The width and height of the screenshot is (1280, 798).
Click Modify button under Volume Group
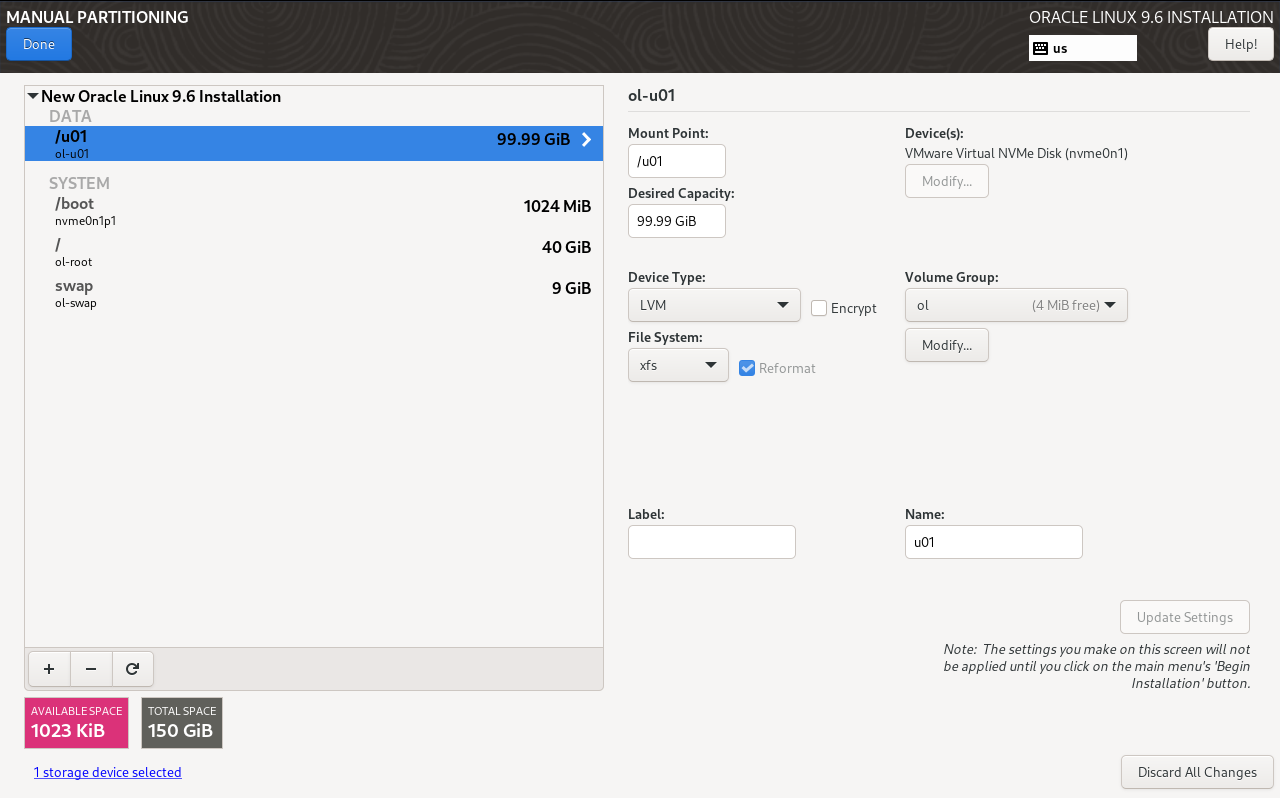click(946, 345)
